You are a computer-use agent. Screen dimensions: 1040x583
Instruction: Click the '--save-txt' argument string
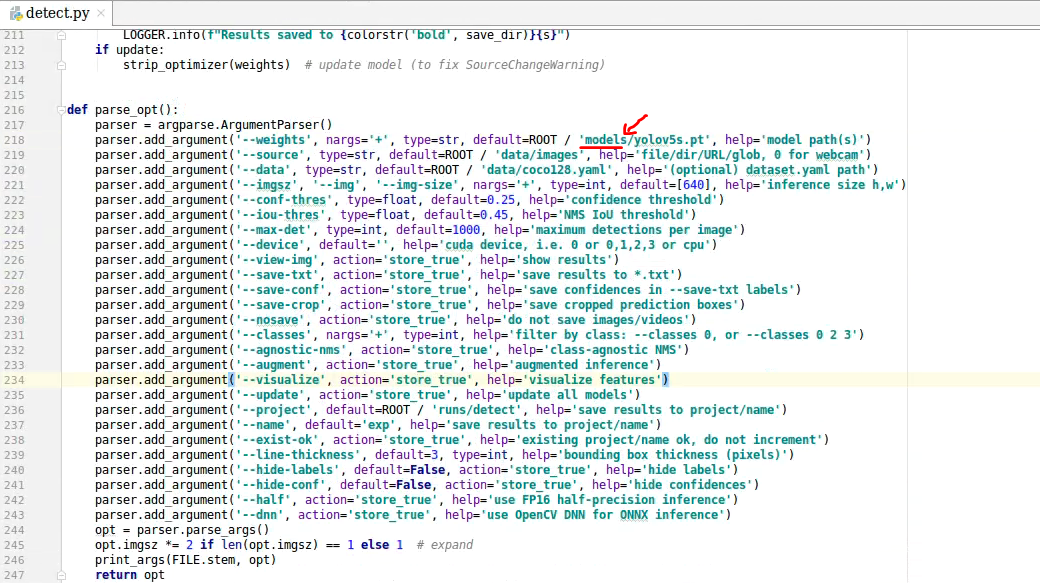point(277,275)
